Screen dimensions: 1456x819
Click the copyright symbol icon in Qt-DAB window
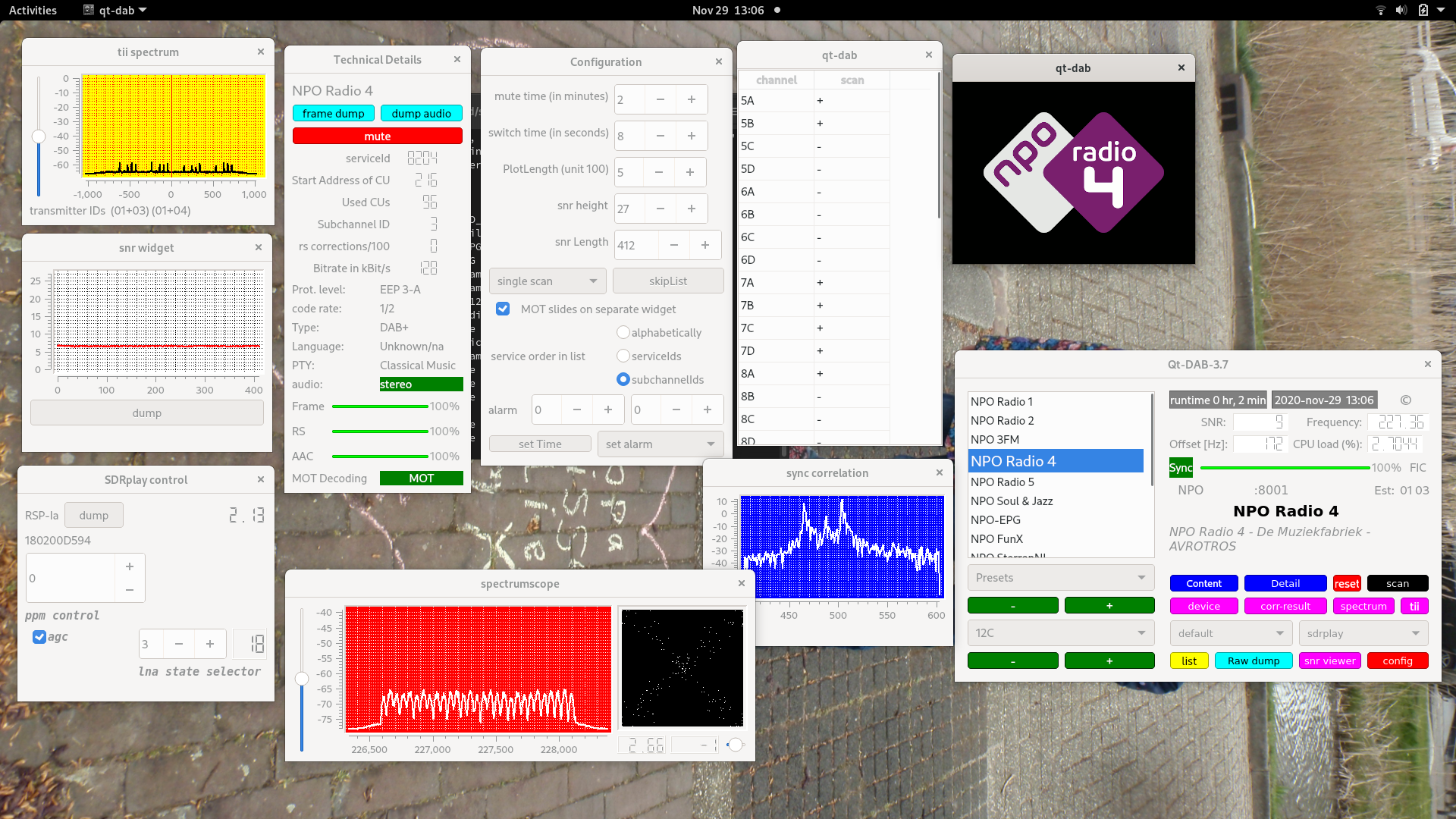click(x=1405, y=400)
